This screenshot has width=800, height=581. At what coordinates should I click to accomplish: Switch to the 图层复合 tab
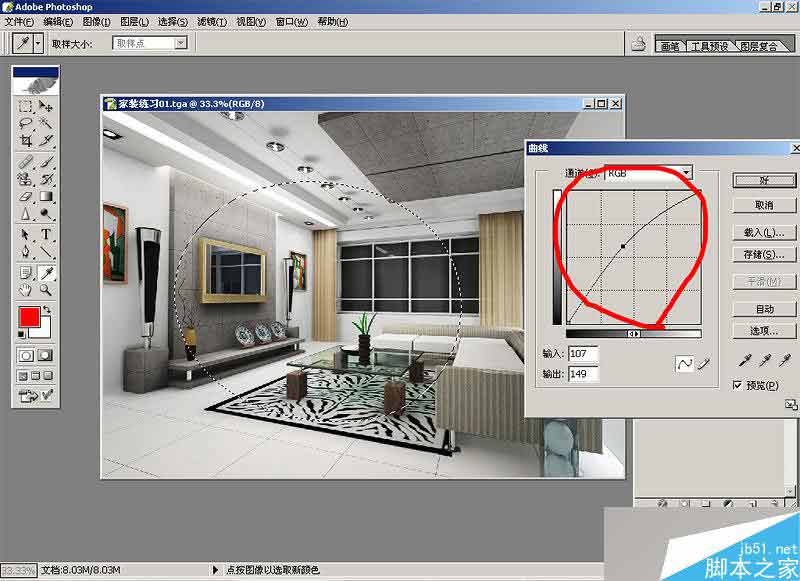[759, 46]
